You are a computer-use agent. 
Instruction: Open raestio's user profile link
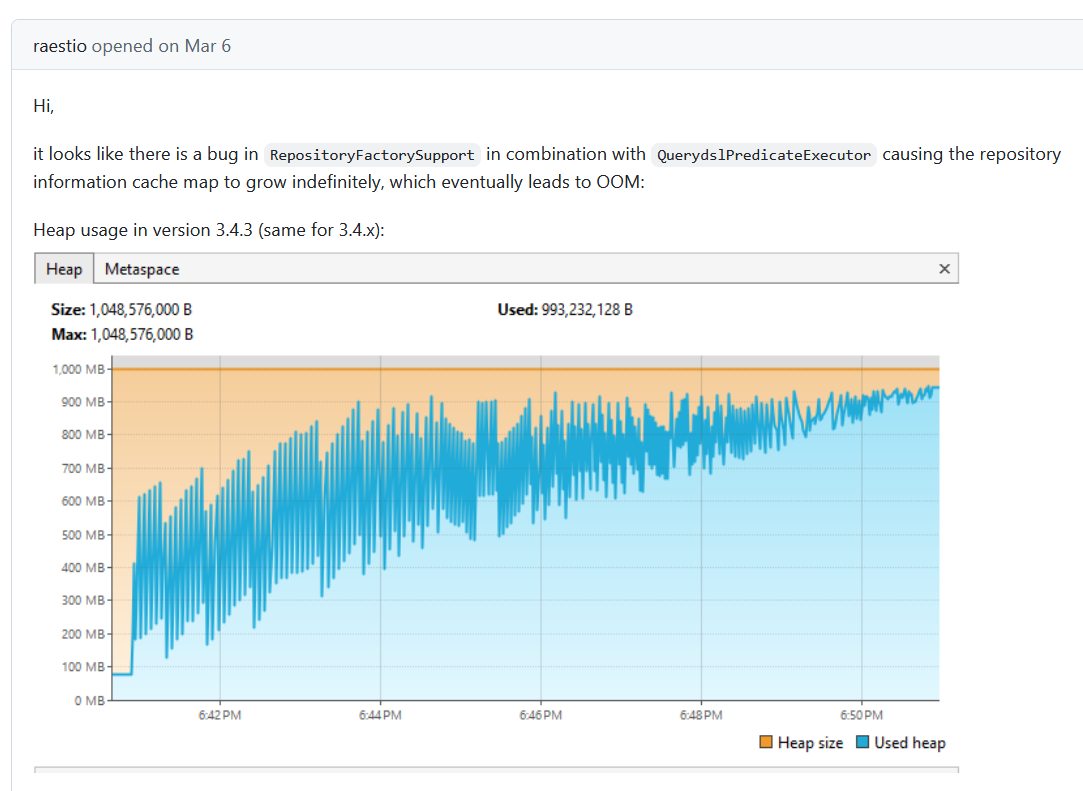coord(60,46)
